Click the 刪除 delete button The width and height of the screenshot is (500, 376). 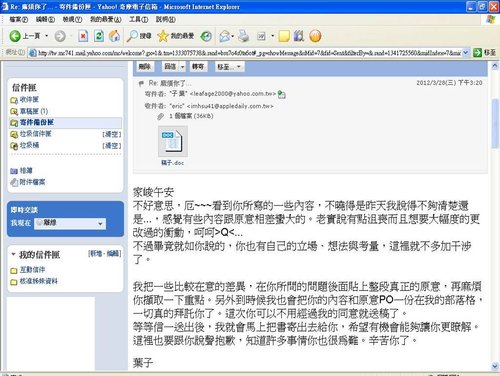pyautogui.click(x=145, y=67)
